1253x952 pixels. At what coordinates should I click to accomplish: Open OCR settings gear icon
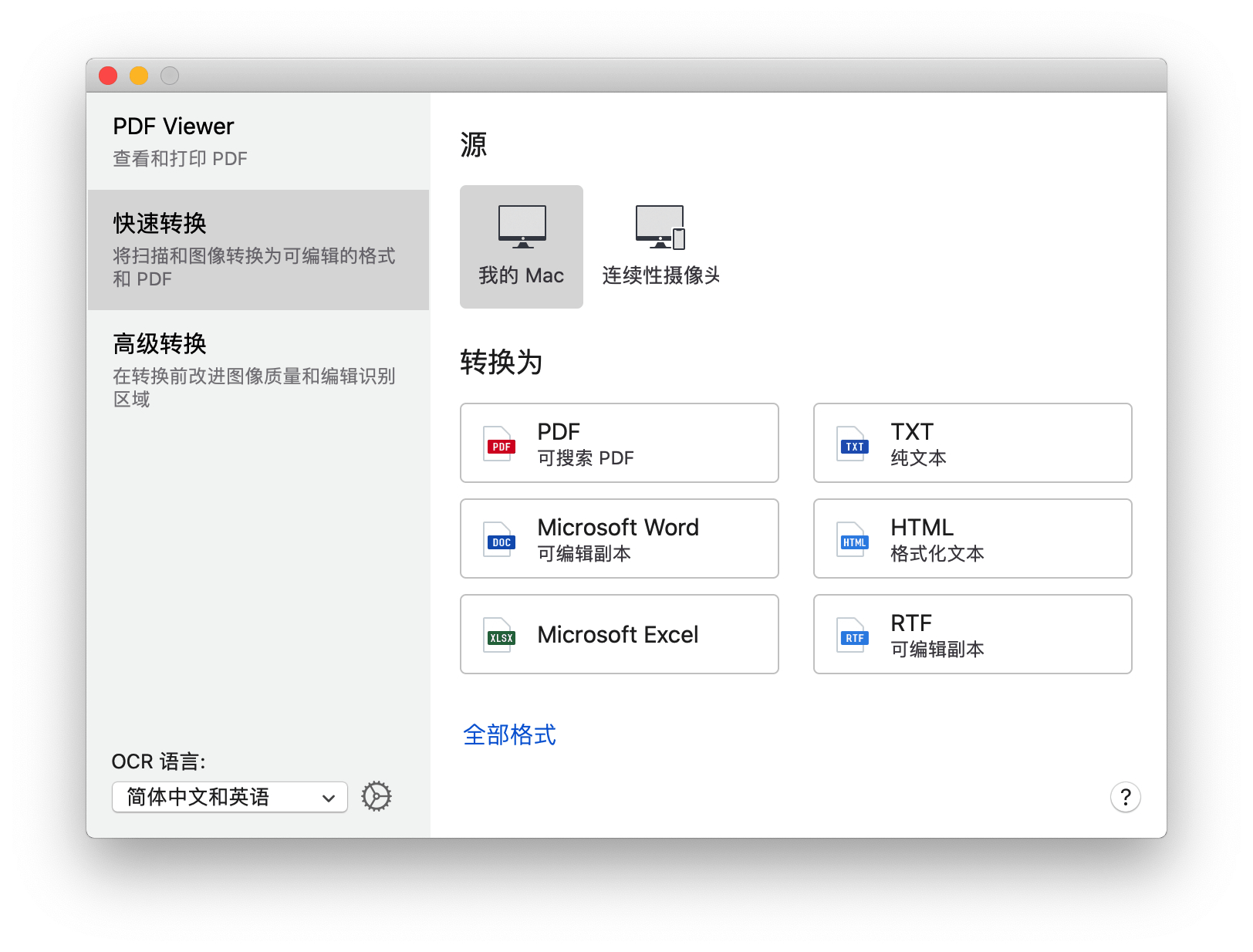[x=377, y=796]
